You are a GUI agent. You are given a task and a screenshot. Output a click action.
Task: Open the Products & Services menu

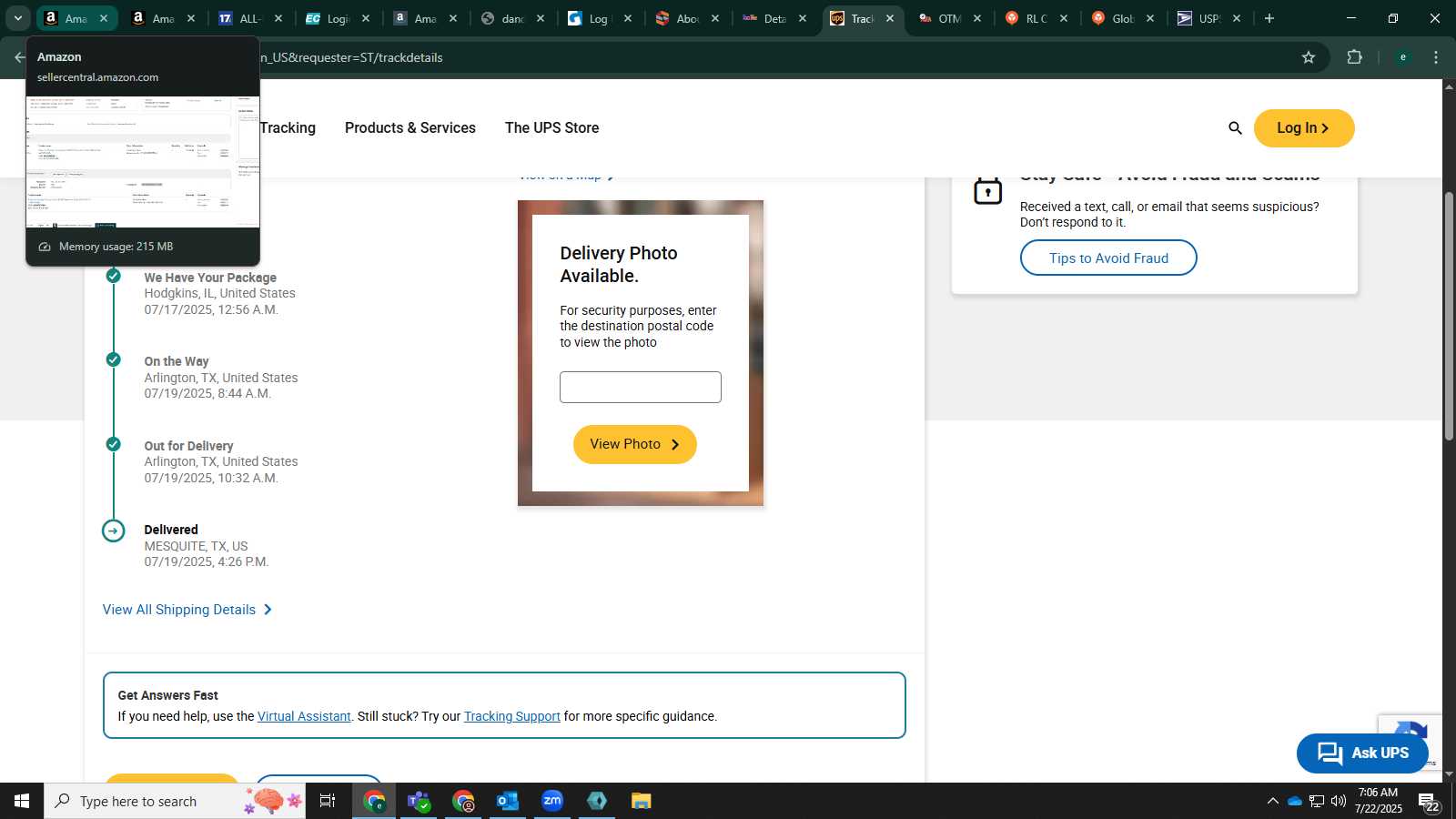pos(410,128)
